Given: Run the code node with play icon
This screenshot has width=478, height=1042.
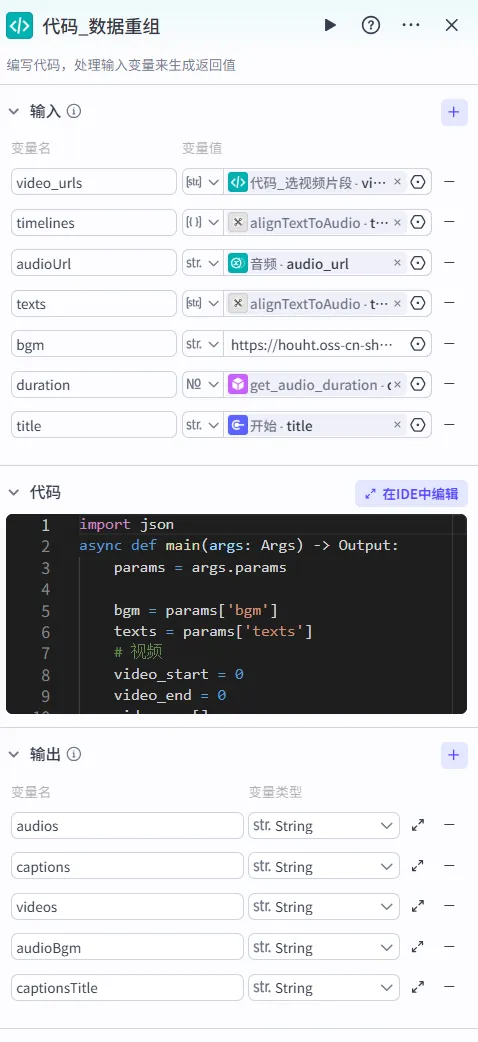Looking at the screenshot, I should (x=330, y=25).
